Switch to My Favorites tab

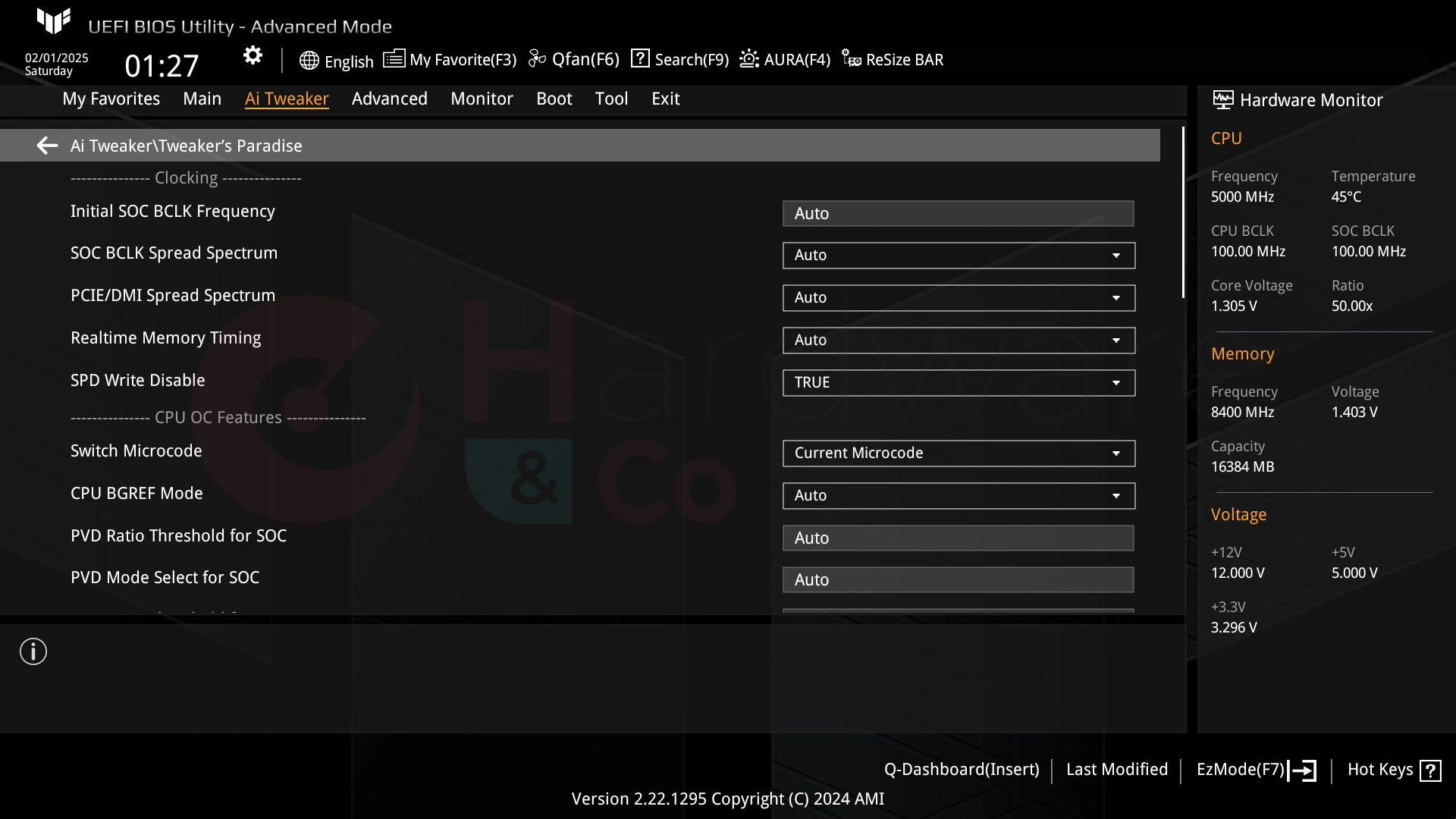point(111,99)
